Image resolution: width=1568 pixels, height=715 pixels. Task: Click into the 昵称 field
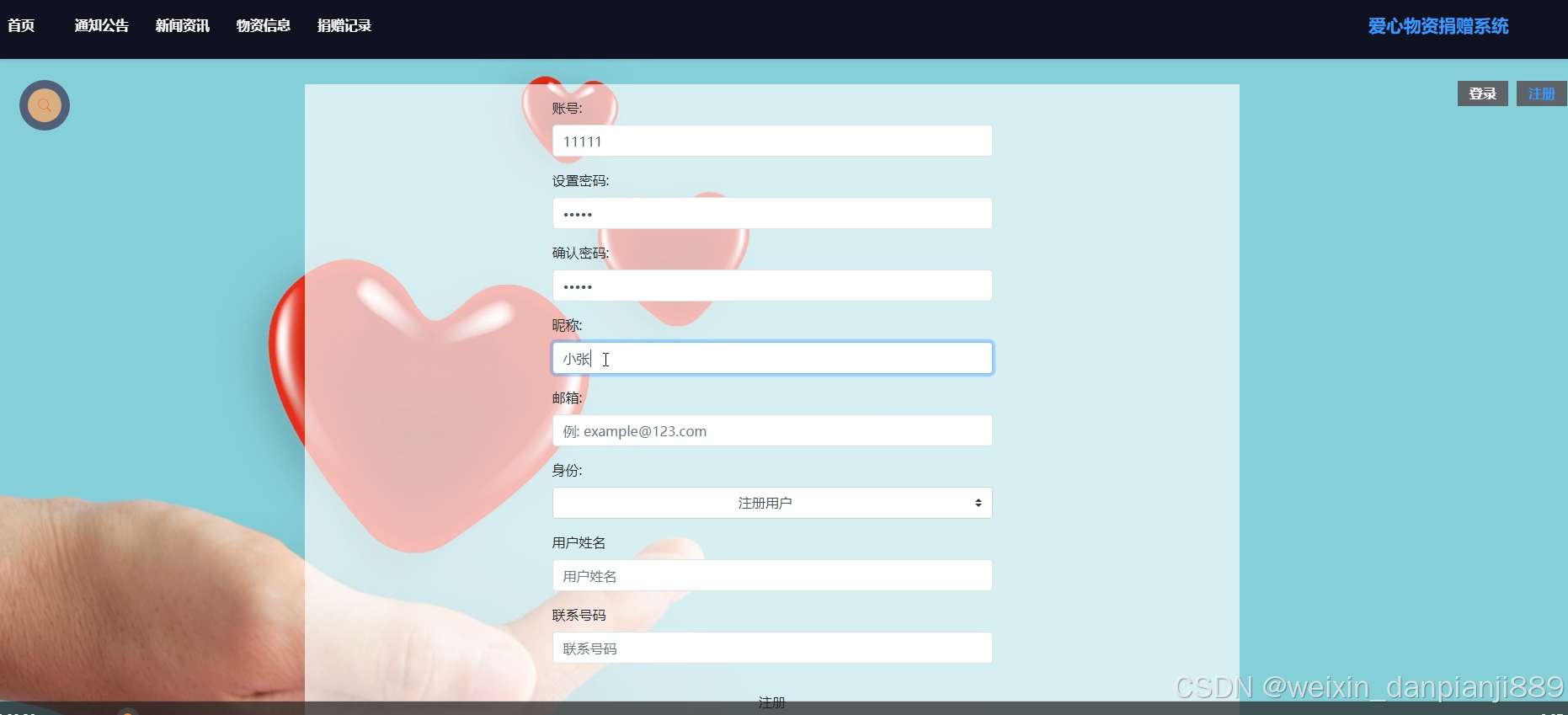772,358
